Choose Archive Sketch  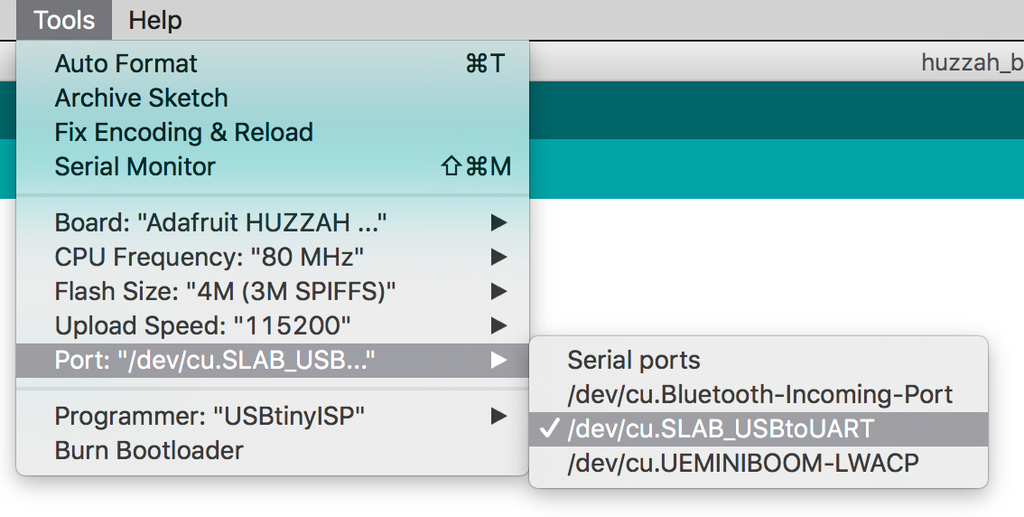point(141,98)
